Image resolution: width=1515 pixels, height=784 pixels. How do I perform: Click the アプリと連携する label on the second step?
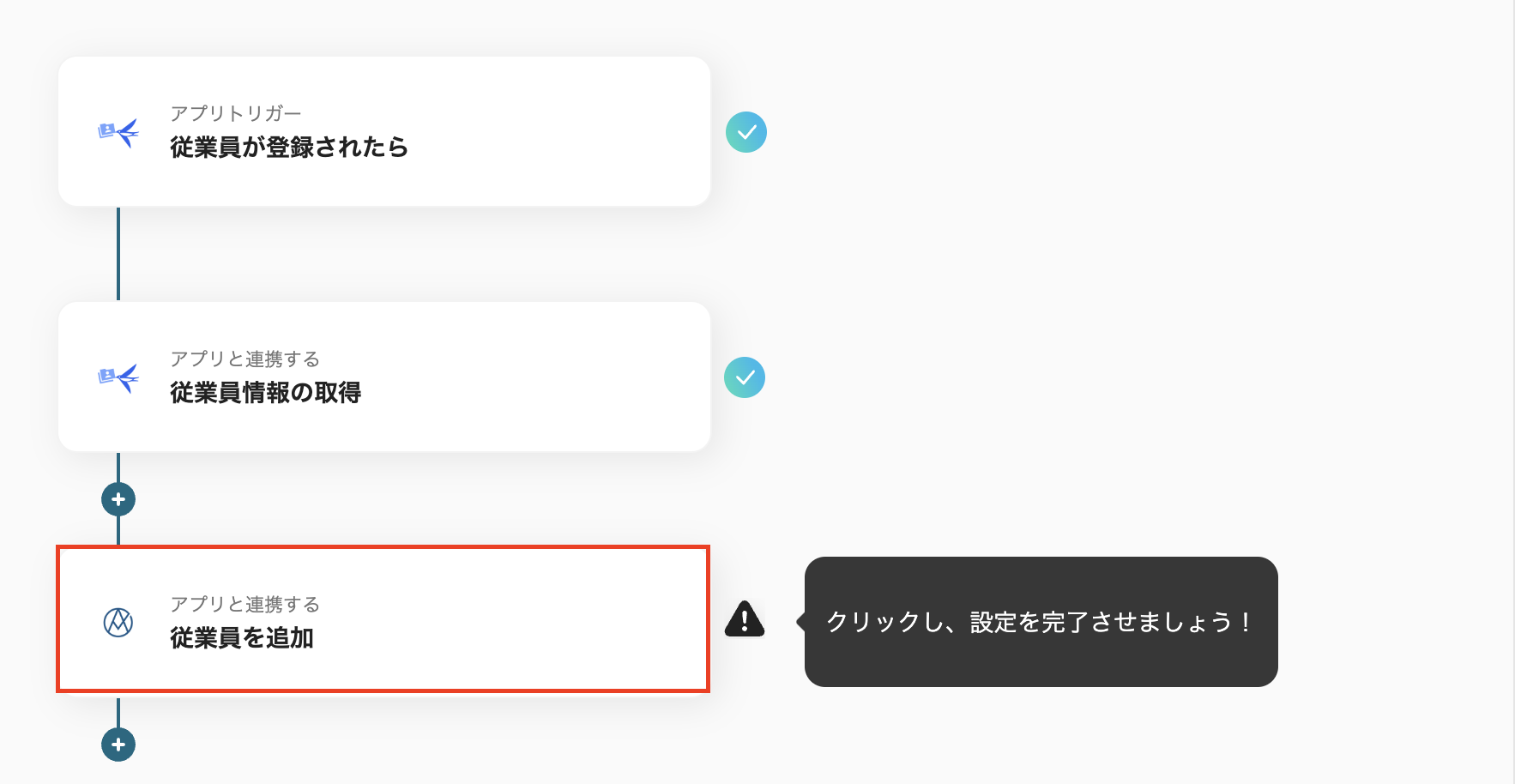coord(244,359)
